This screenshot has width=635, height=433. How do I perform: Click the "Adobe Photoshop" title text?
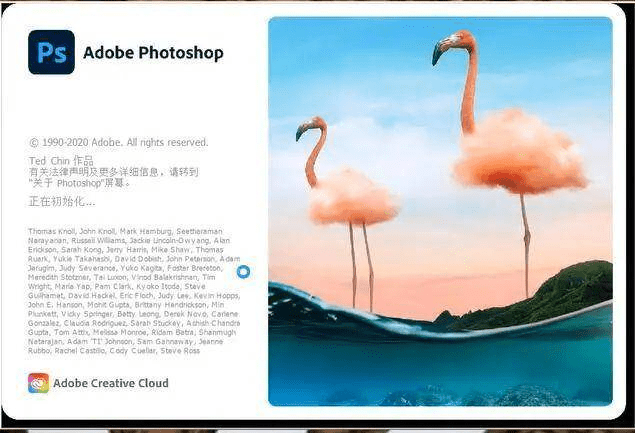pos(153,53)
